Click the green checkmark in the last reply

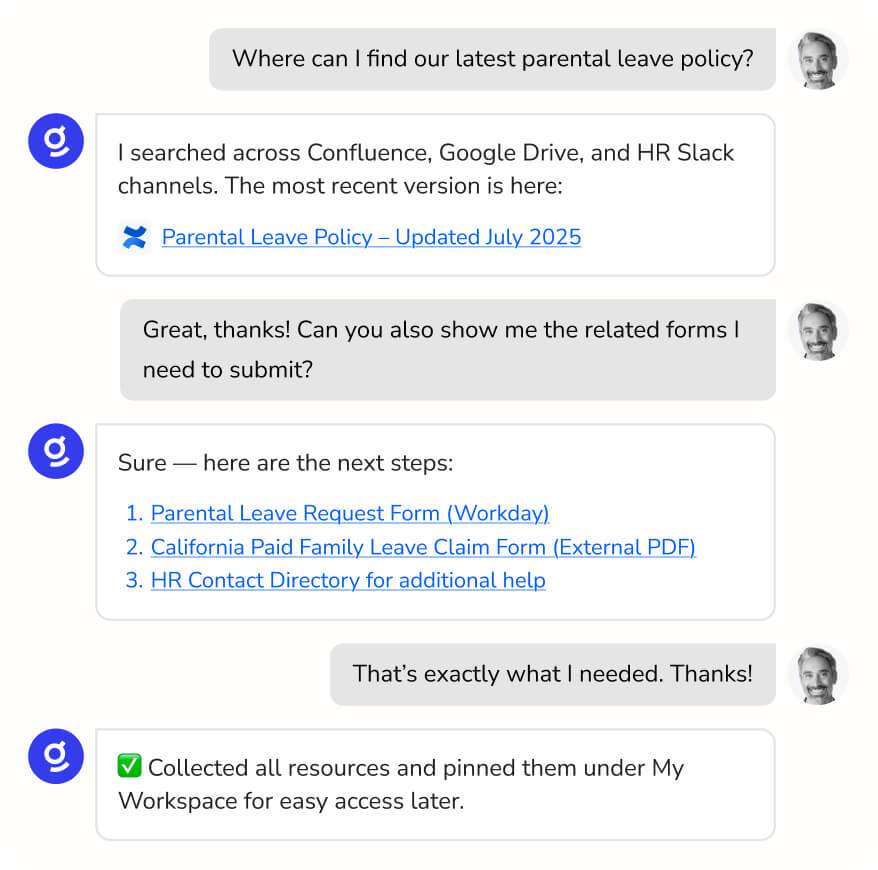click(129, 767)
